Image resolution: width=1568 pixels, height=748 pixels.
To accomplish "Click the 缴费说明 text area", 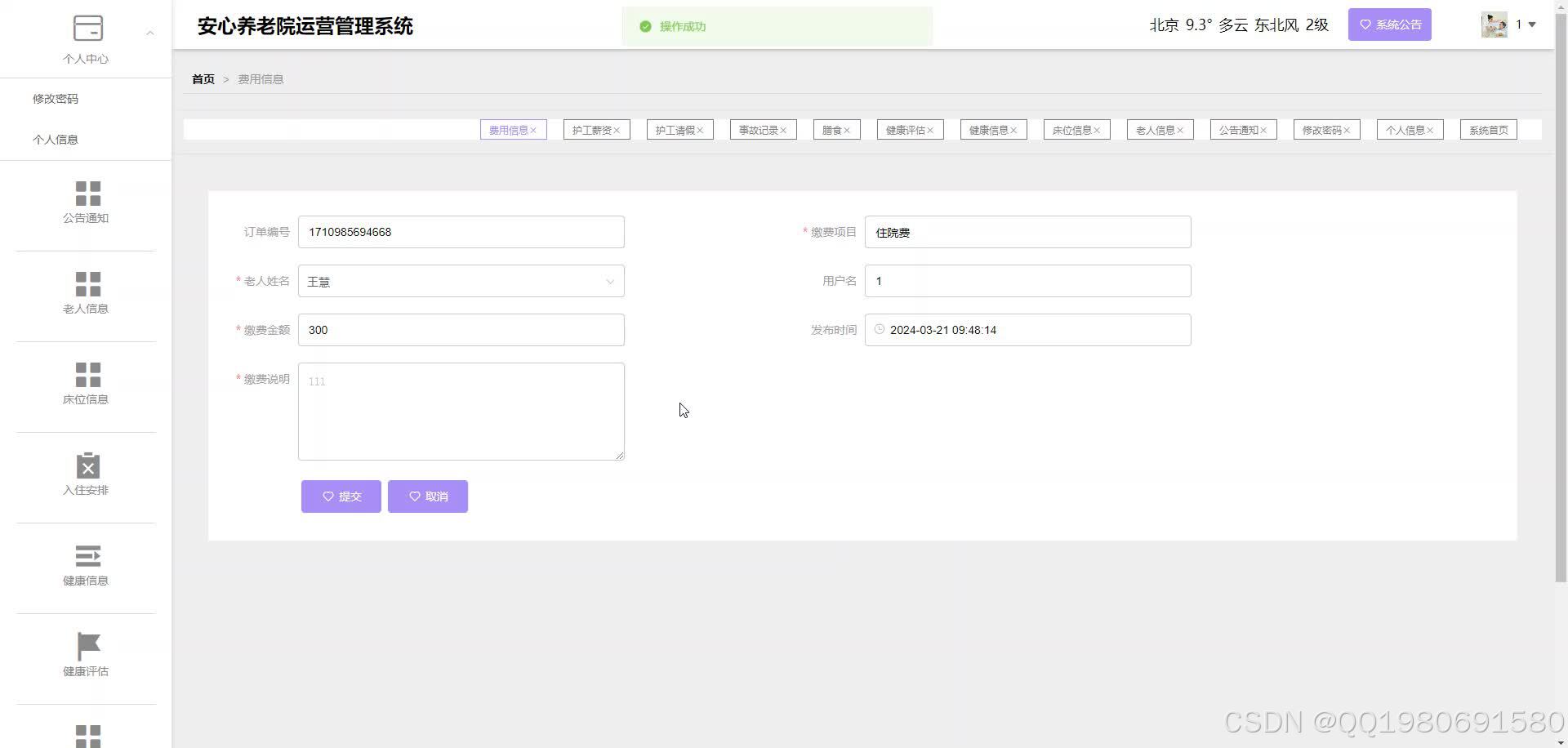I will (x=461, y=412).
